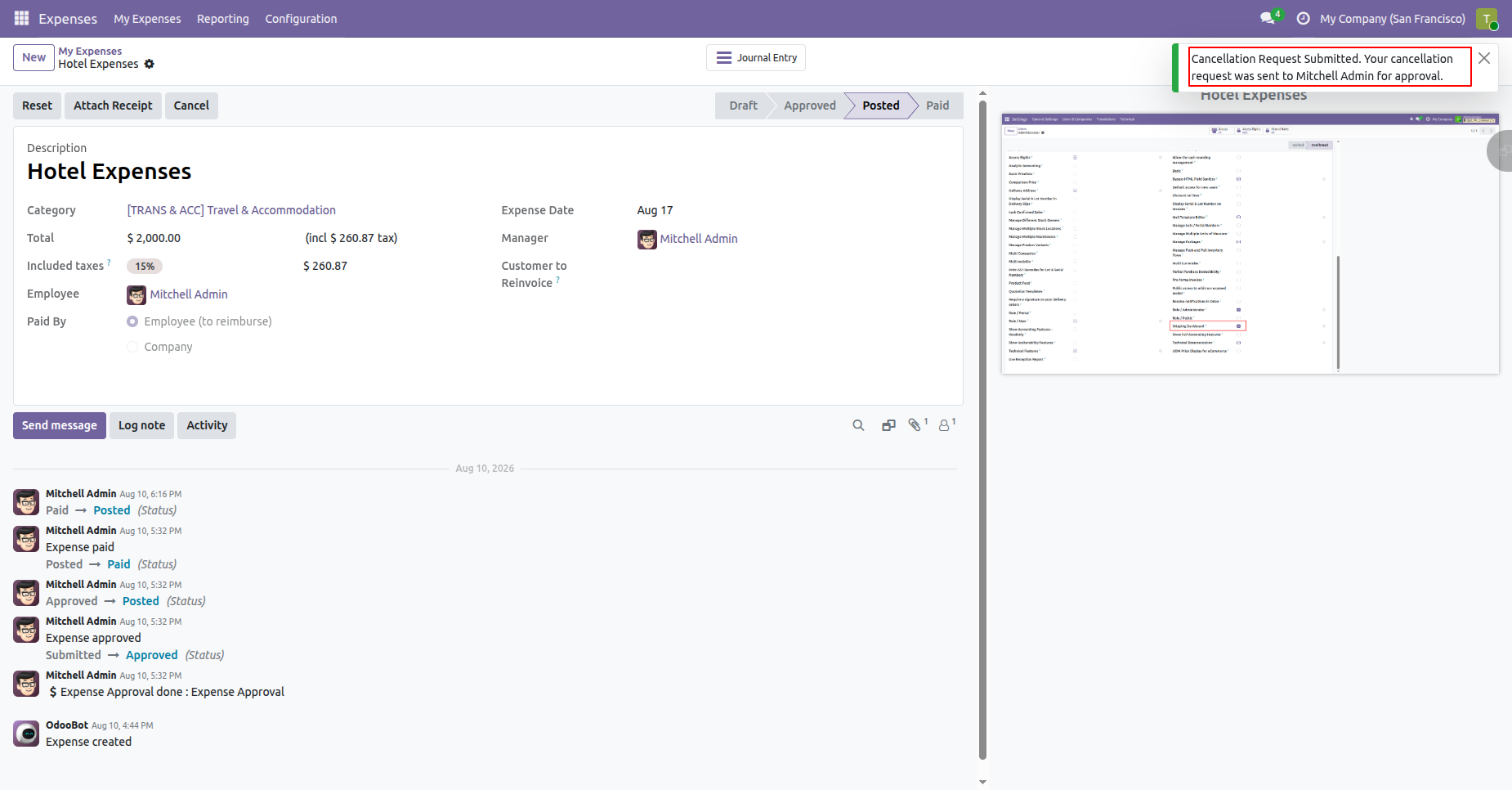Click Mitchell Admin's avatar in the Manager field
The image size is (1512, 790).
pyautogui.click(x=647, y=239)
